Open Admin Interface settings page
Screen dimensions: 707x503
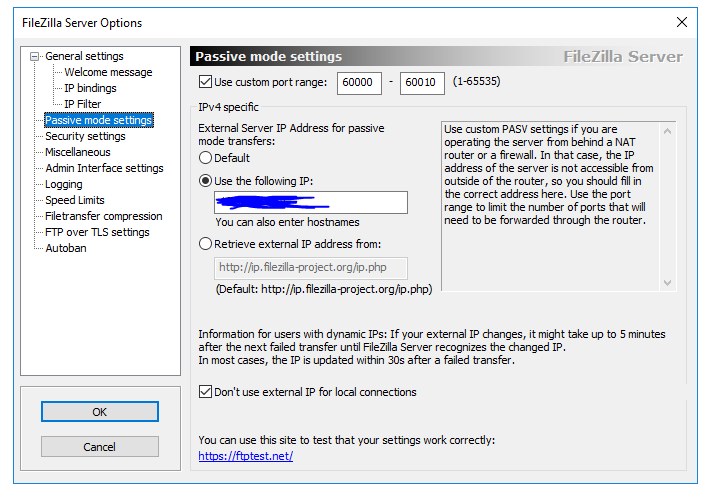pyautogui.click(x=104, y=168)
